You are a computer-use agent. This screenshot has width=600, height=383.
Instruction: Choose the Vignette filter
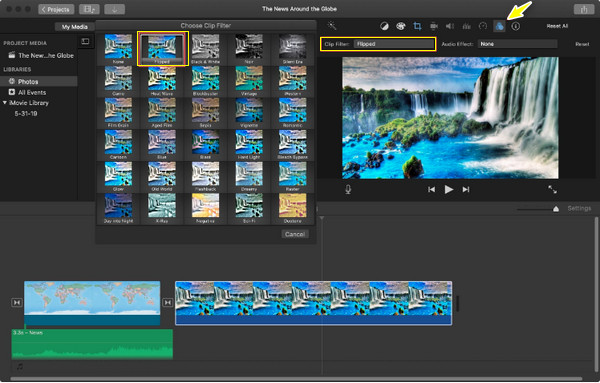pos(249,112)
